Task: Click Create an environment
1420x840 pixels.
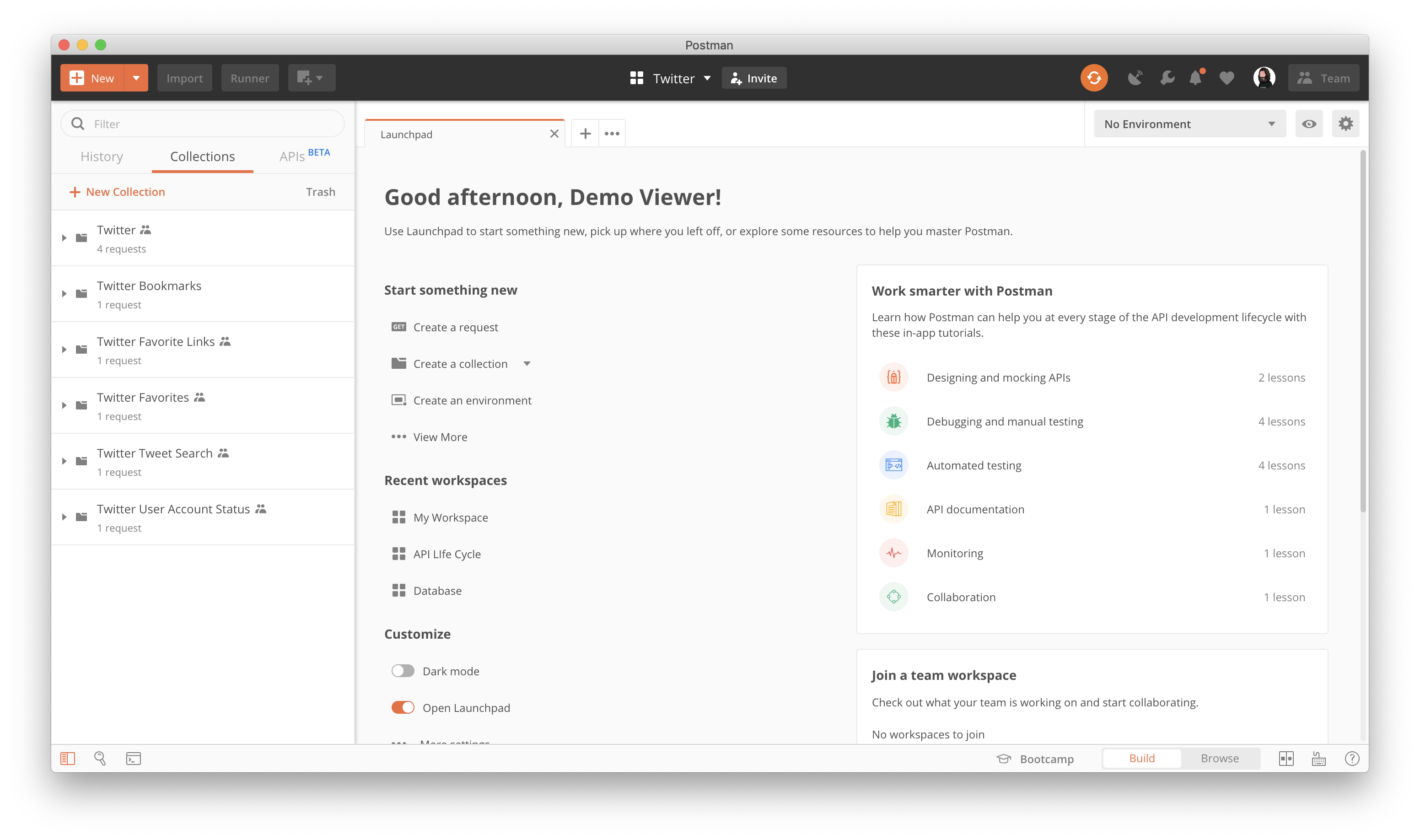Action: pyautogui.click(x=461, y=401)
